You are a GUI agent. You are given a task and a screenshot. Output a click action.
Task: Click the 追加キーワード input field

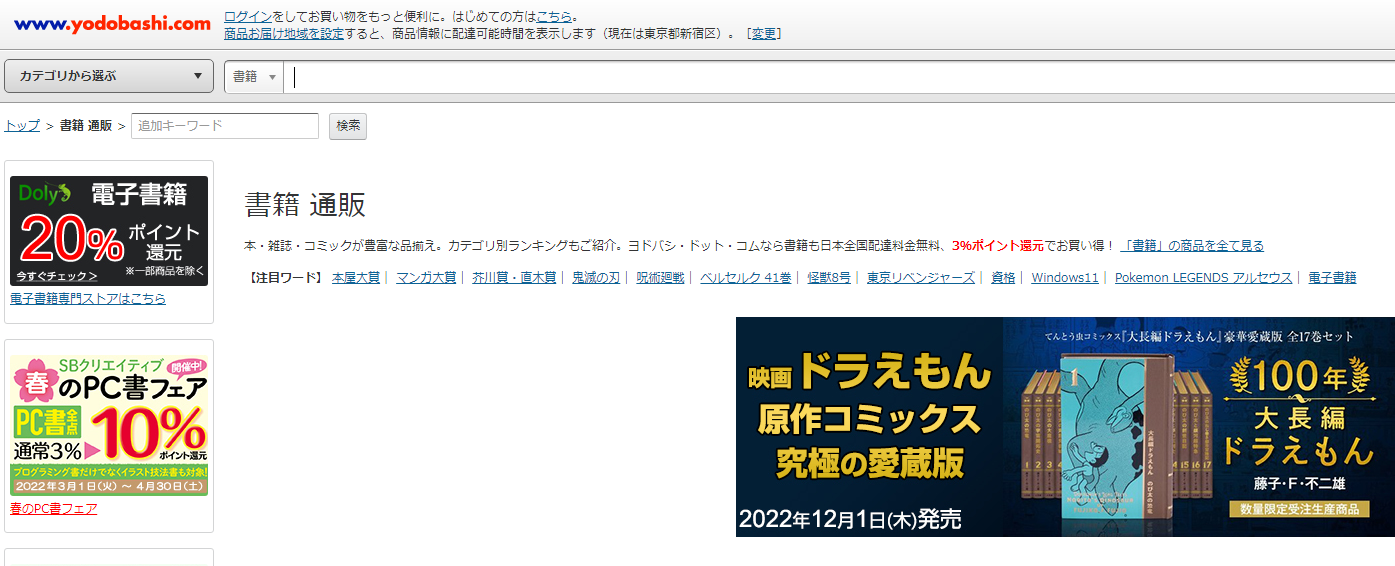coord(225,126)
